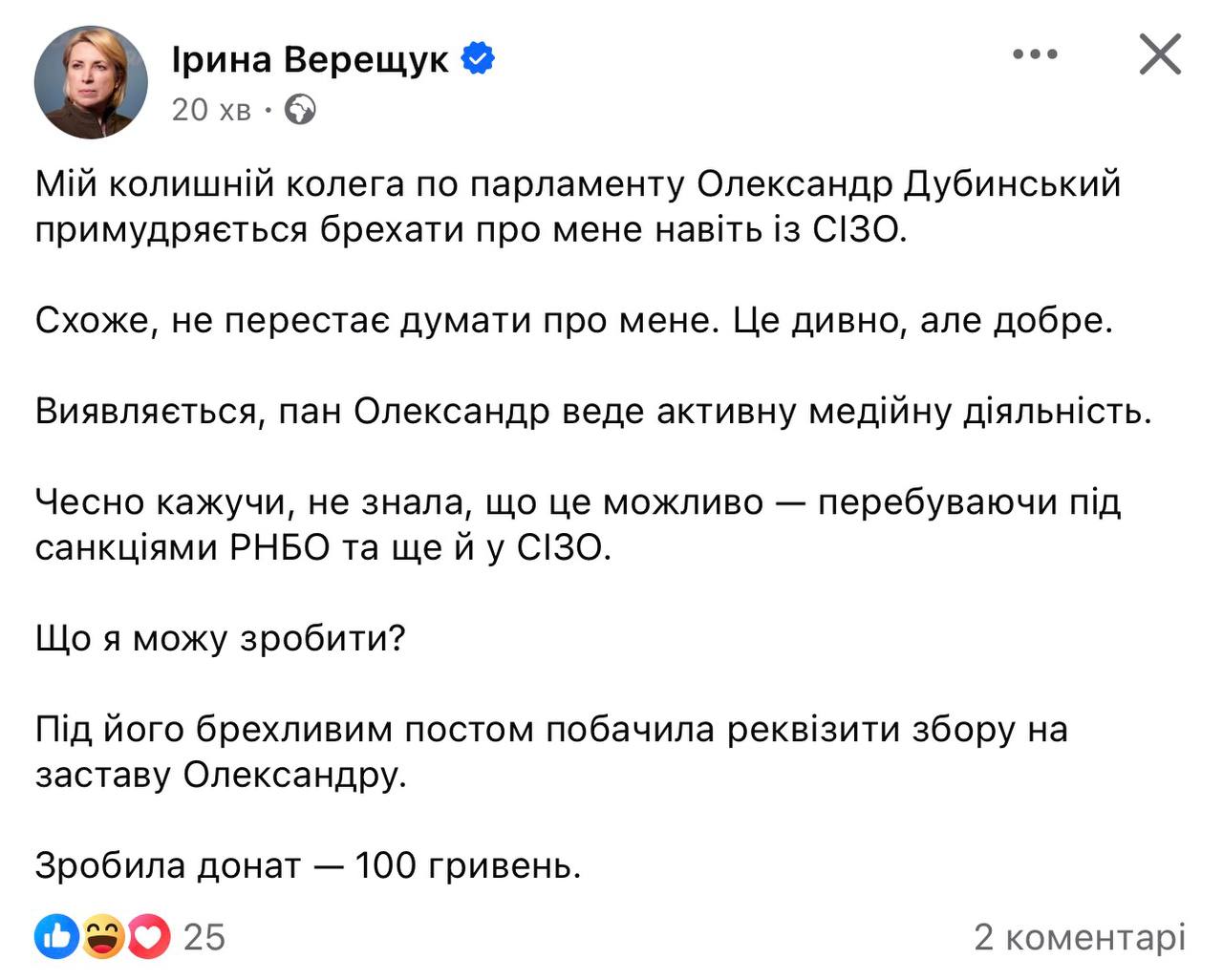Viewport: 1223px width, 980px height.
Task: Close the post with the X
Action: pyautogui.click(x=1160, y=54)
